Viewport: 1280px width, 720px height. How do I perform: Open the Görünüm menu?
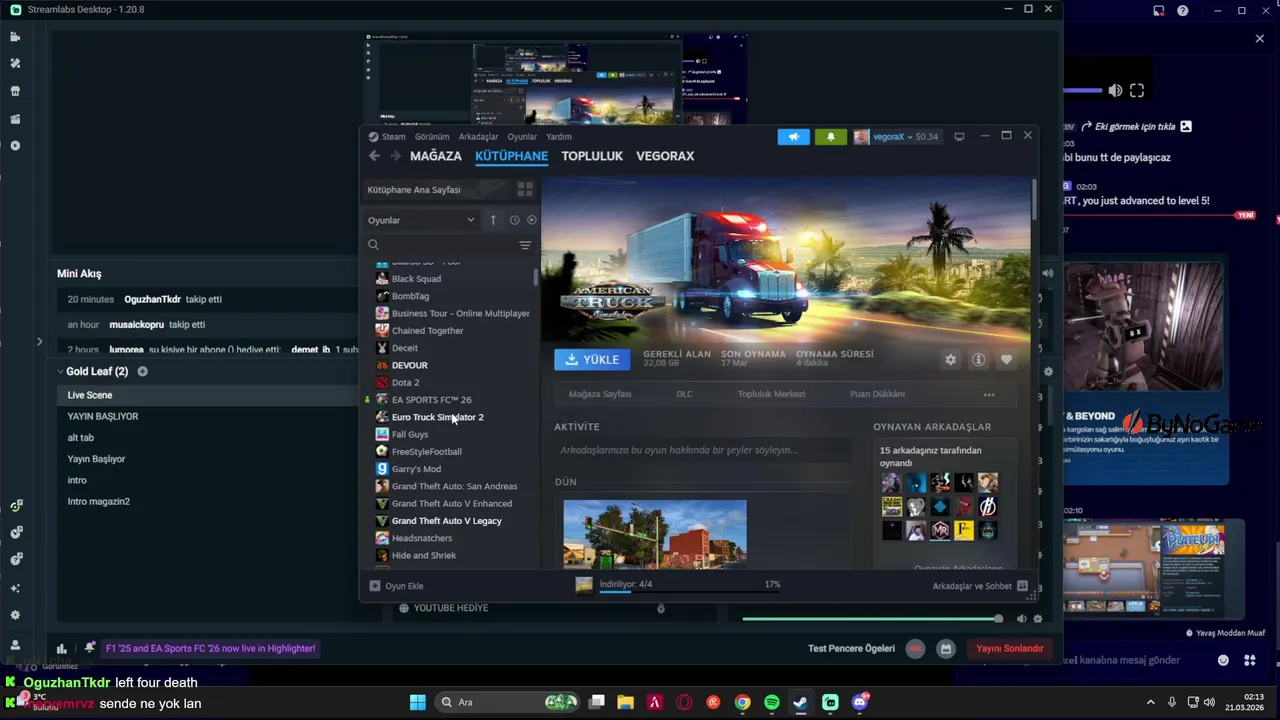pyautogui.click(x=432, y=137)
